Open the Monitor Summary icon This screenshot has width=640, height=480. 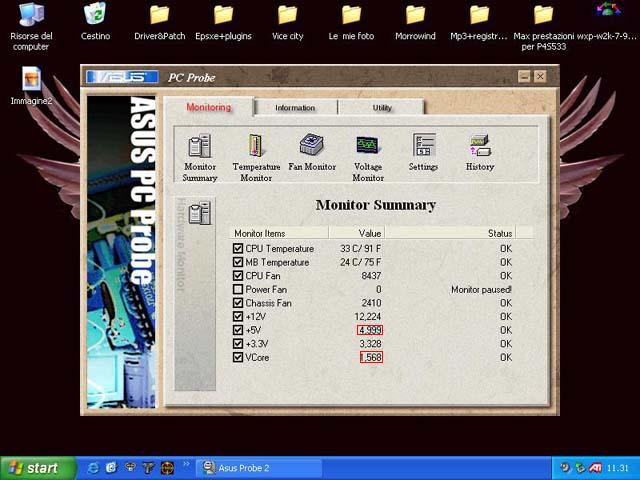point(200,146)
